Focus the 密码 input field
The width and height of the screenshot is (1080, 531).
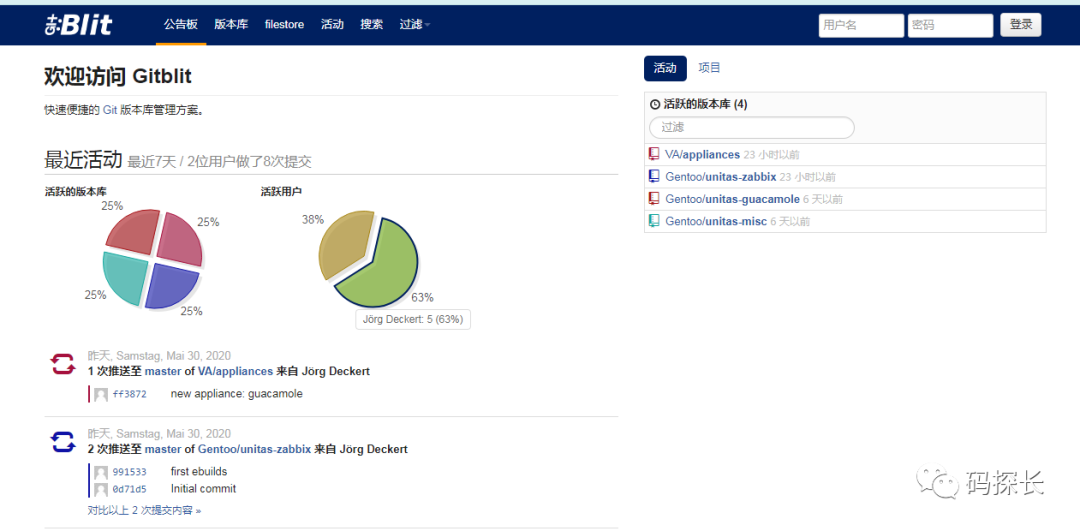[951, 25]
